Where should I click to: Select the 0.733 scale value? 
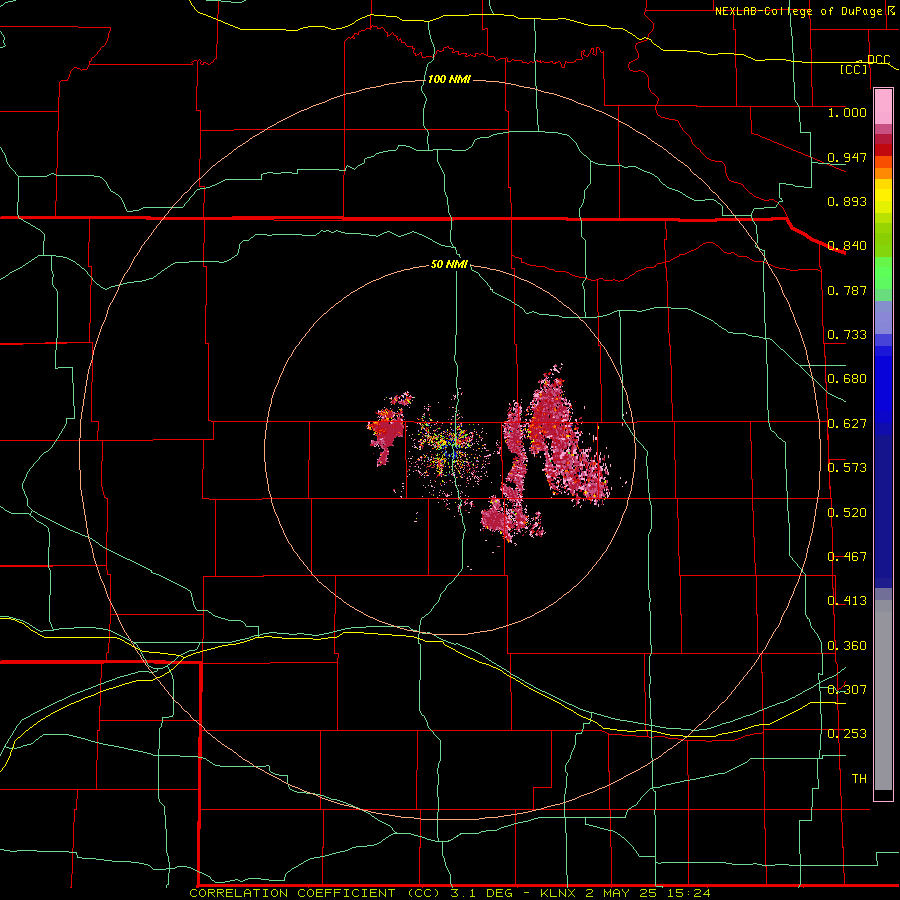[847, 334]
